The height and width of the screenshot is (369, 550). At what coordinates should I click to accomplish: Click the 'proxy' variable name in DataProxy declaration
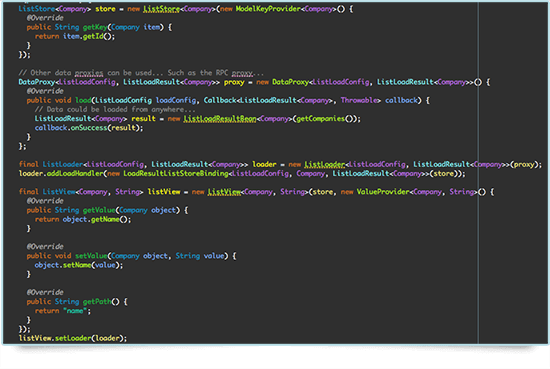pyautogui.click(x=234, y=82)
